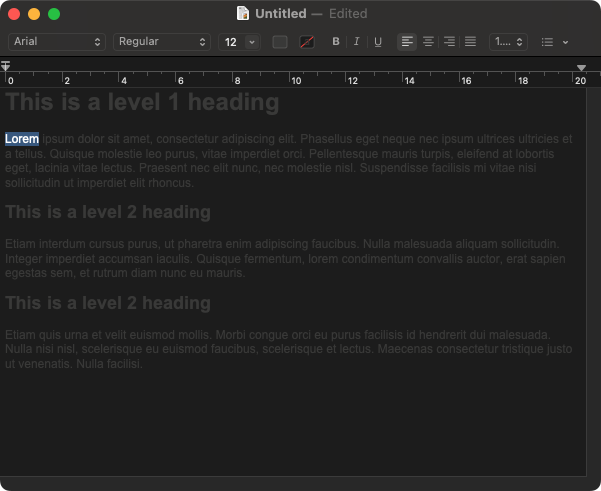This screenshot has height=491, width=601.
Task: Click the Untitled document icon in title bar
Action: click(243, 14)
